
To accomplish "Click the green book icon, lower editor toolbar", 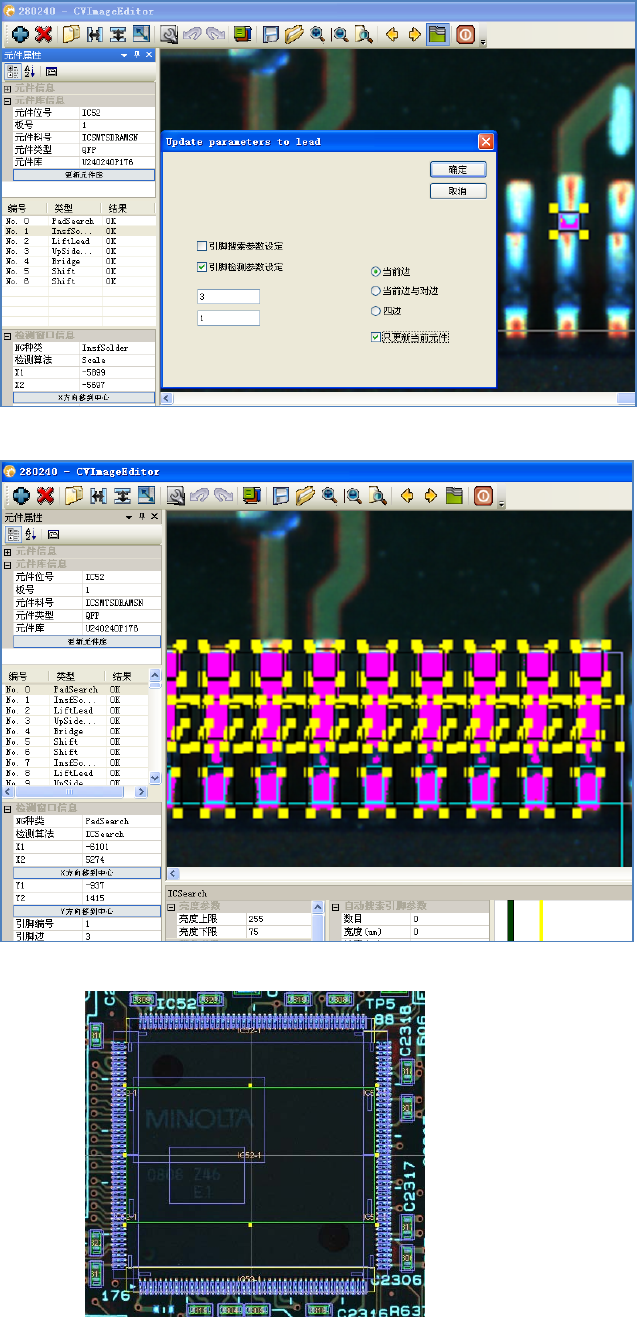I will tap(454, 495).
